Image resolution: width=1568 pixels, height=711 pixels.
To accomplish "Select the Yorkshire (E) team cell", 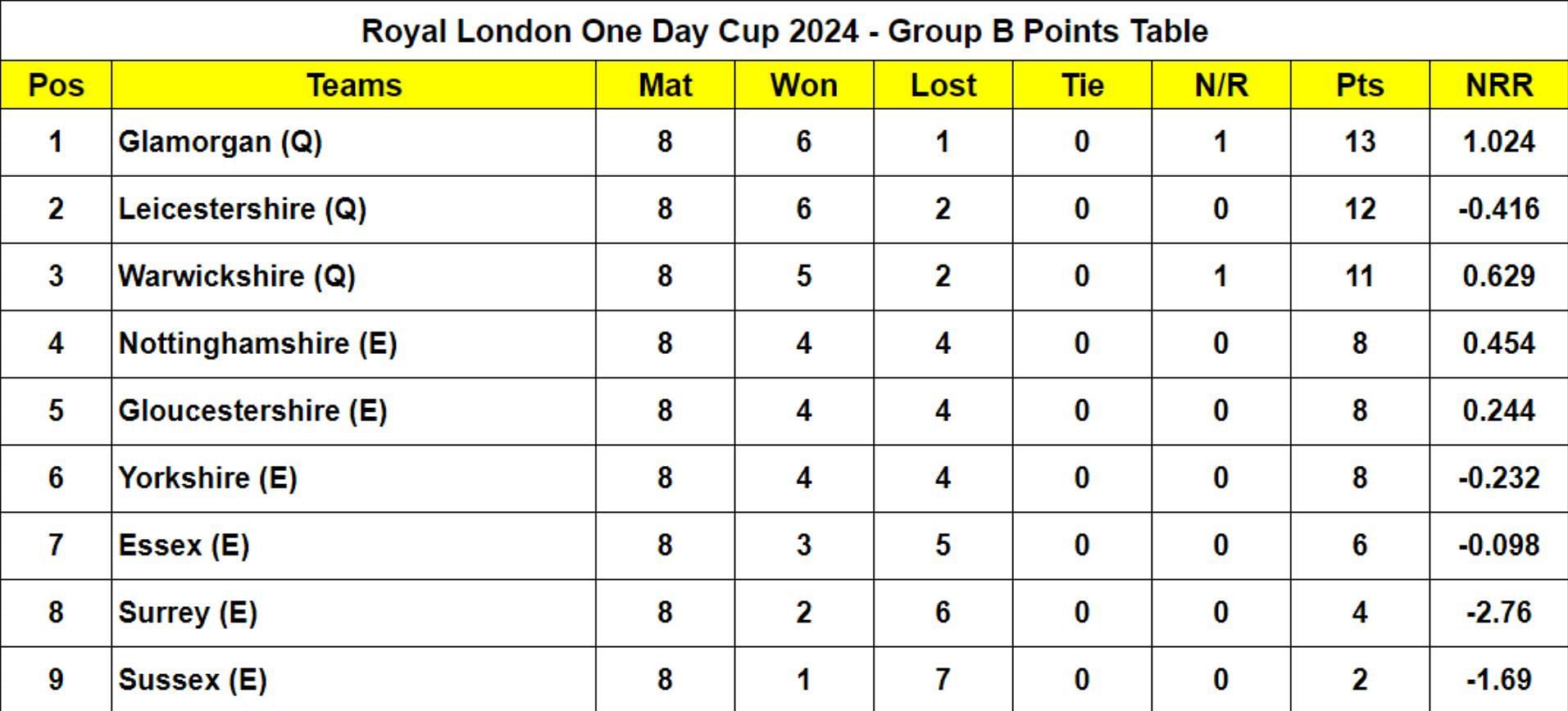I will (x=354, y=478).
